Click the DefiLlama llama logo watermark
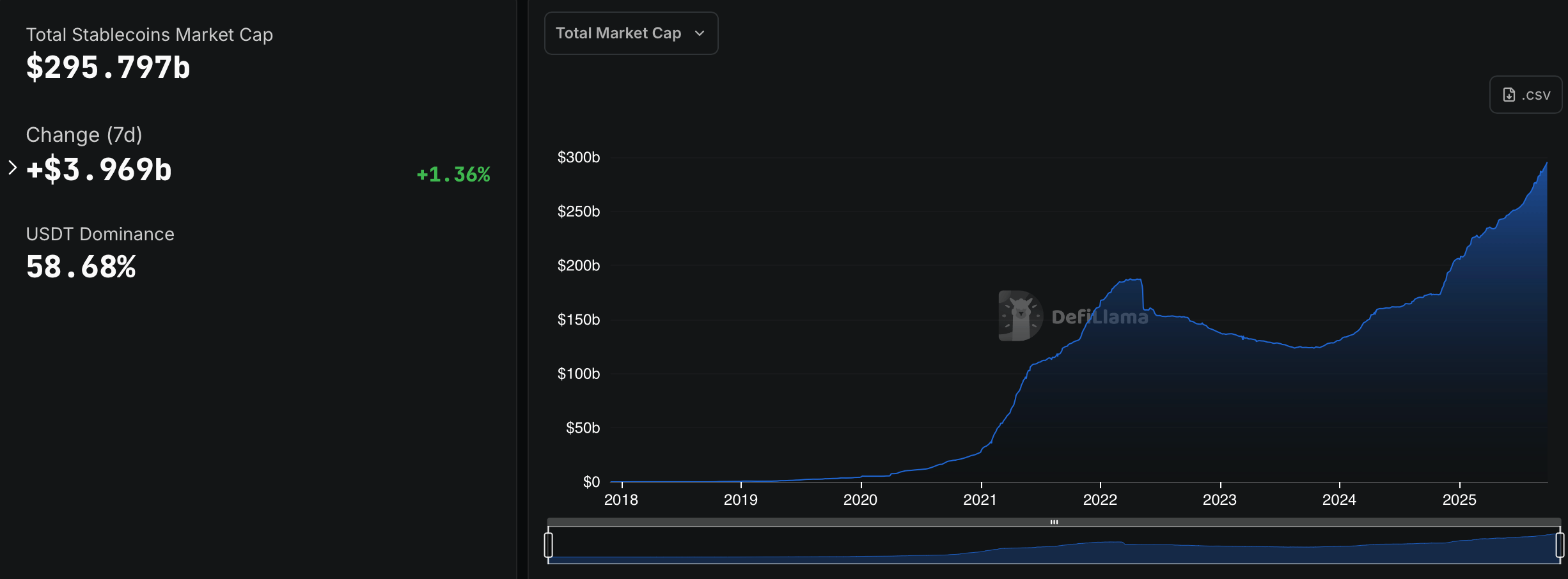Viewport: 1568px width, 579px height. [1021, 313]
